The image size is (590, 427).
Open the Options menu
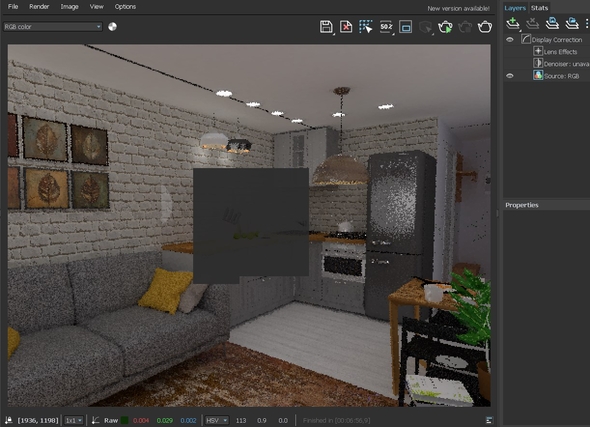[x=125, y=7]
